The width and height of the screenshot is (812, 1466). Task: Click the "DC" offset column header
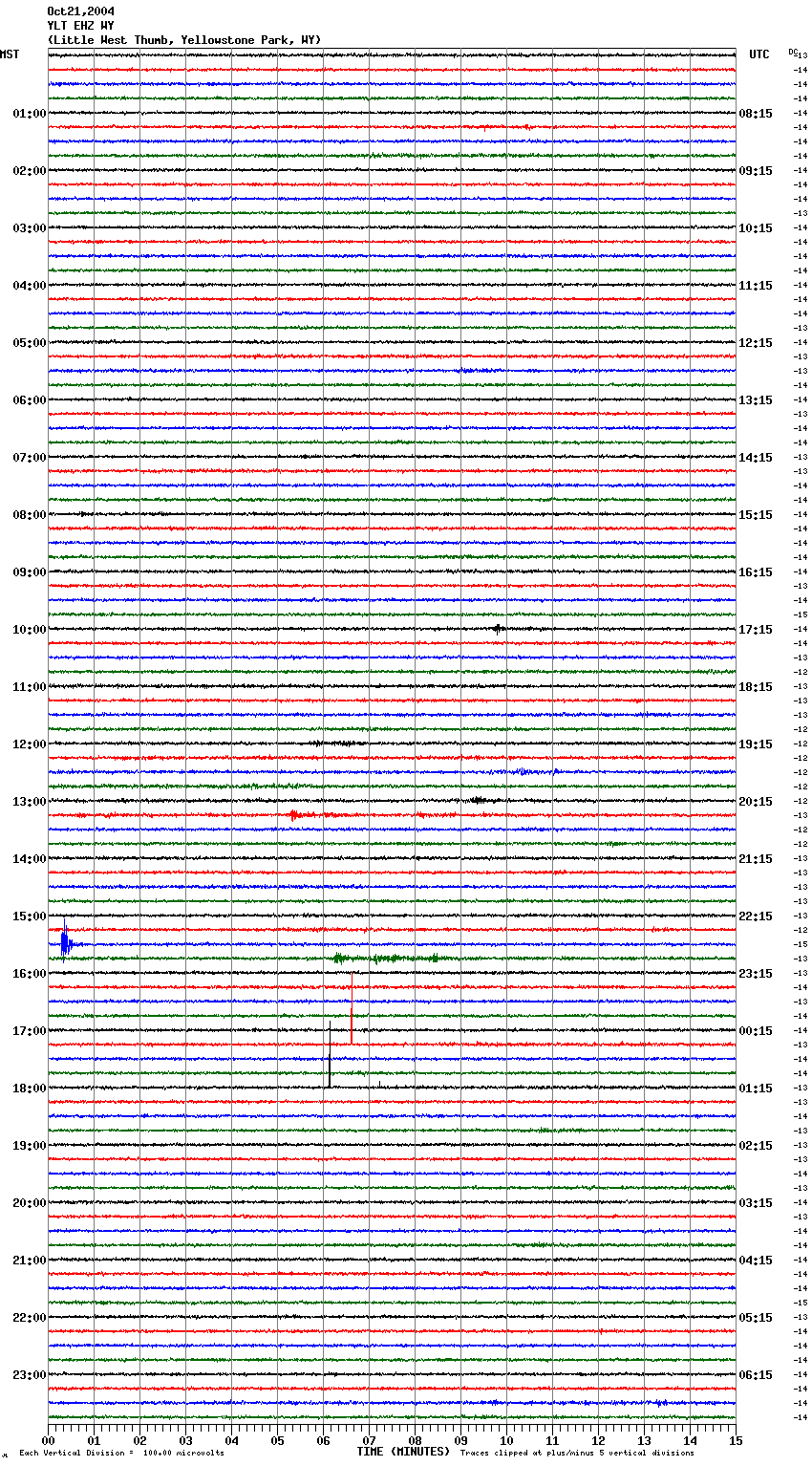[x=793, y=52]
